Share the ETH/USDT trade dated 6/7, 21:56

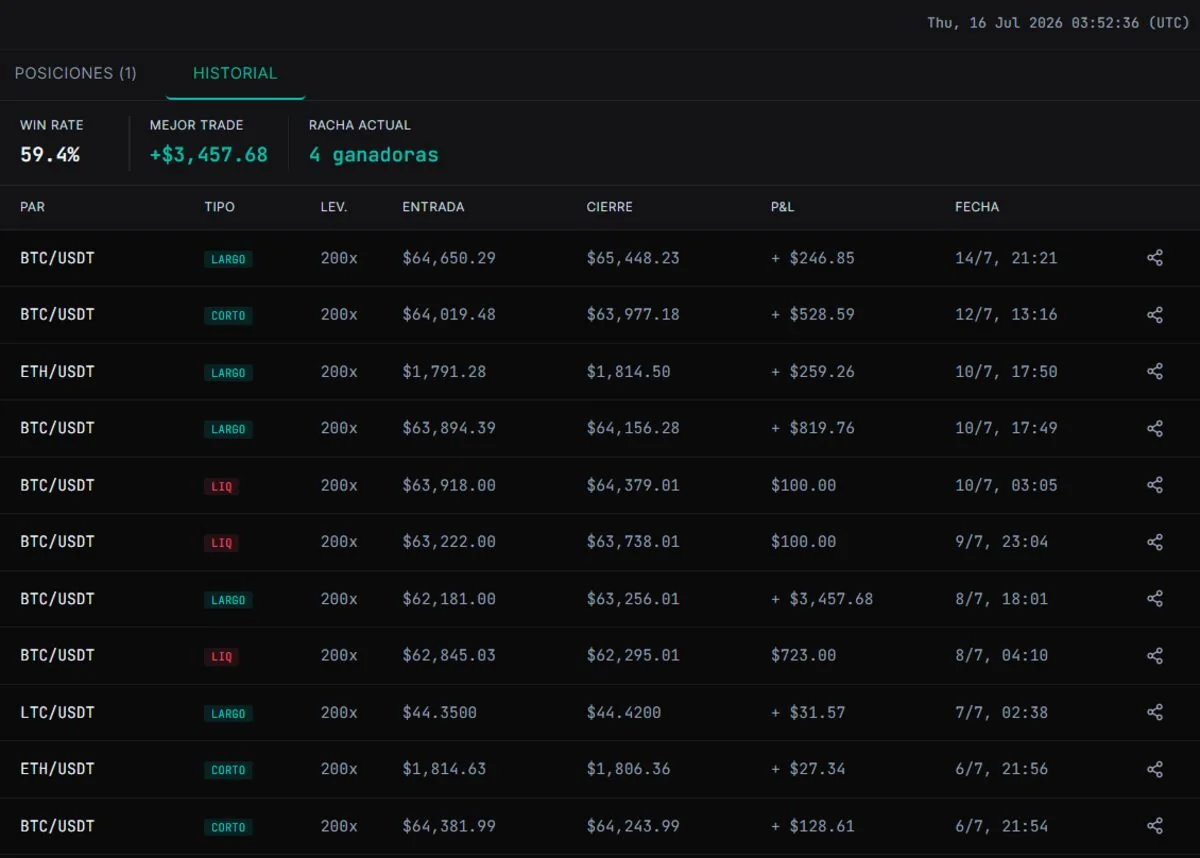point(1155,769)
